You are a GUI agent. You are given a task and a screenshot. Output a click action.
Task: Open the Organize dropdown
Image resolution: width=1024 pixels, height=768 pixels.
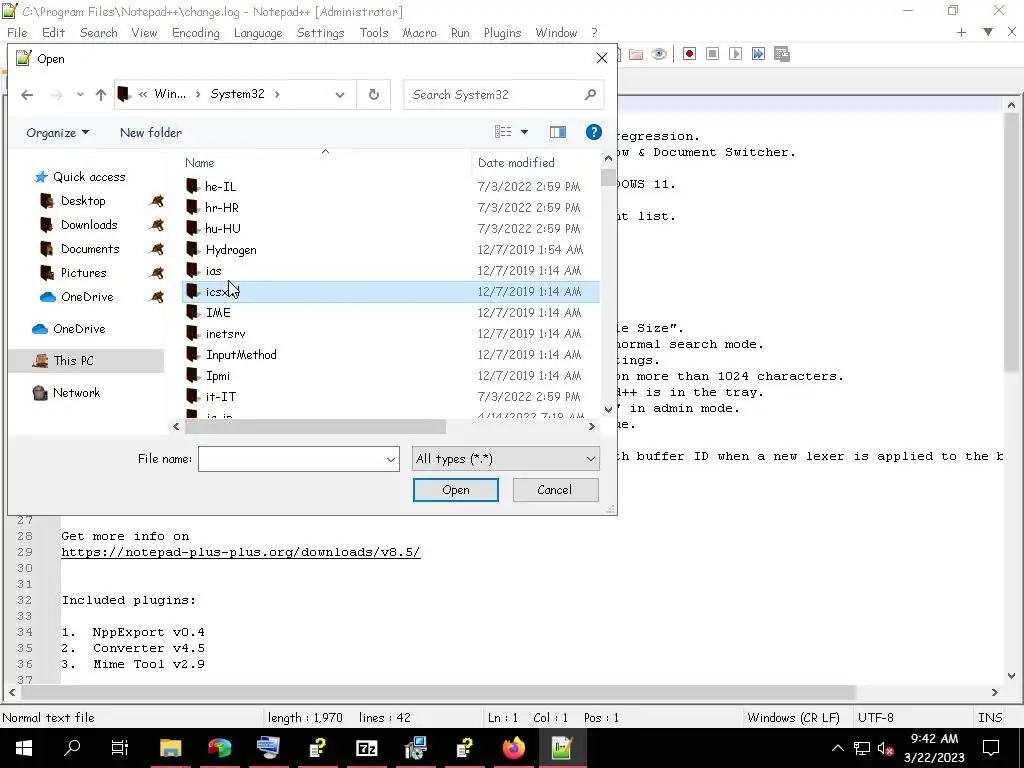coord(57,133)
